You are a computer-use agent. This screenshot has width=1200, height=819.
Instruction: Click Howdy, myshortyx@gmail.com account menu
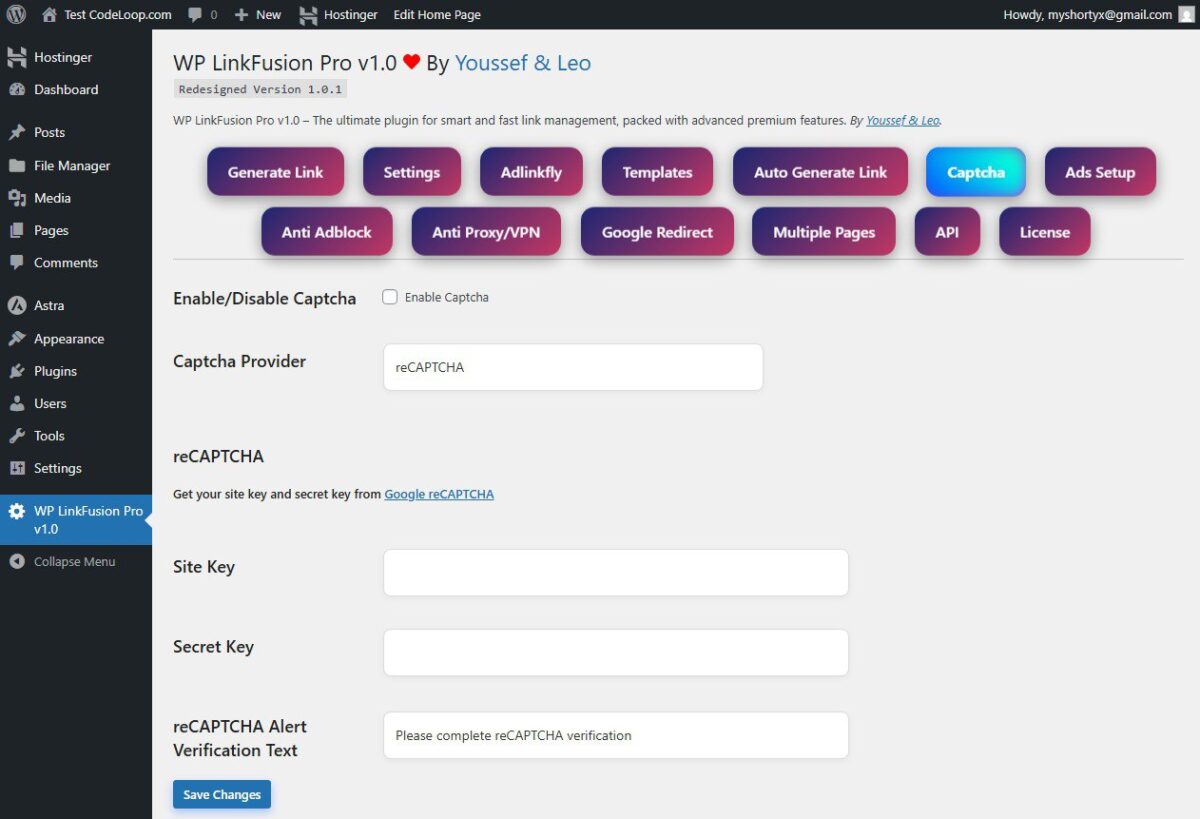1088,15
